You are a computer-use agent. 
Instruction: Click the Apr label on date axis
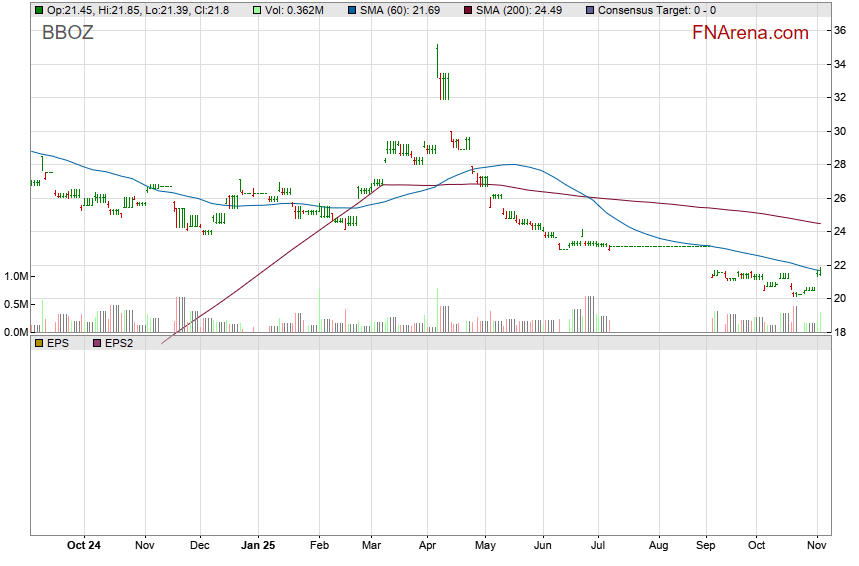(428, 546)
